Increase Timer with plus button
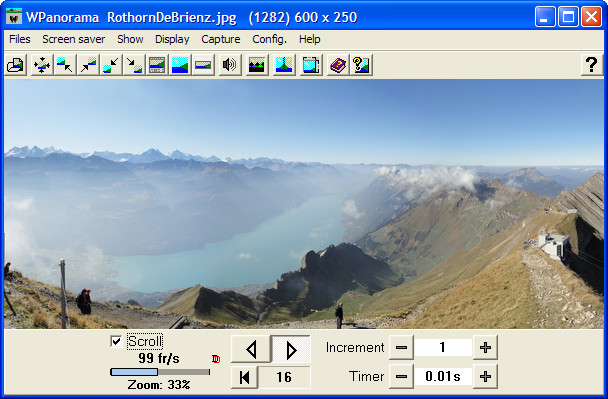This screenshot has width=608, height=399. point(485,376)
